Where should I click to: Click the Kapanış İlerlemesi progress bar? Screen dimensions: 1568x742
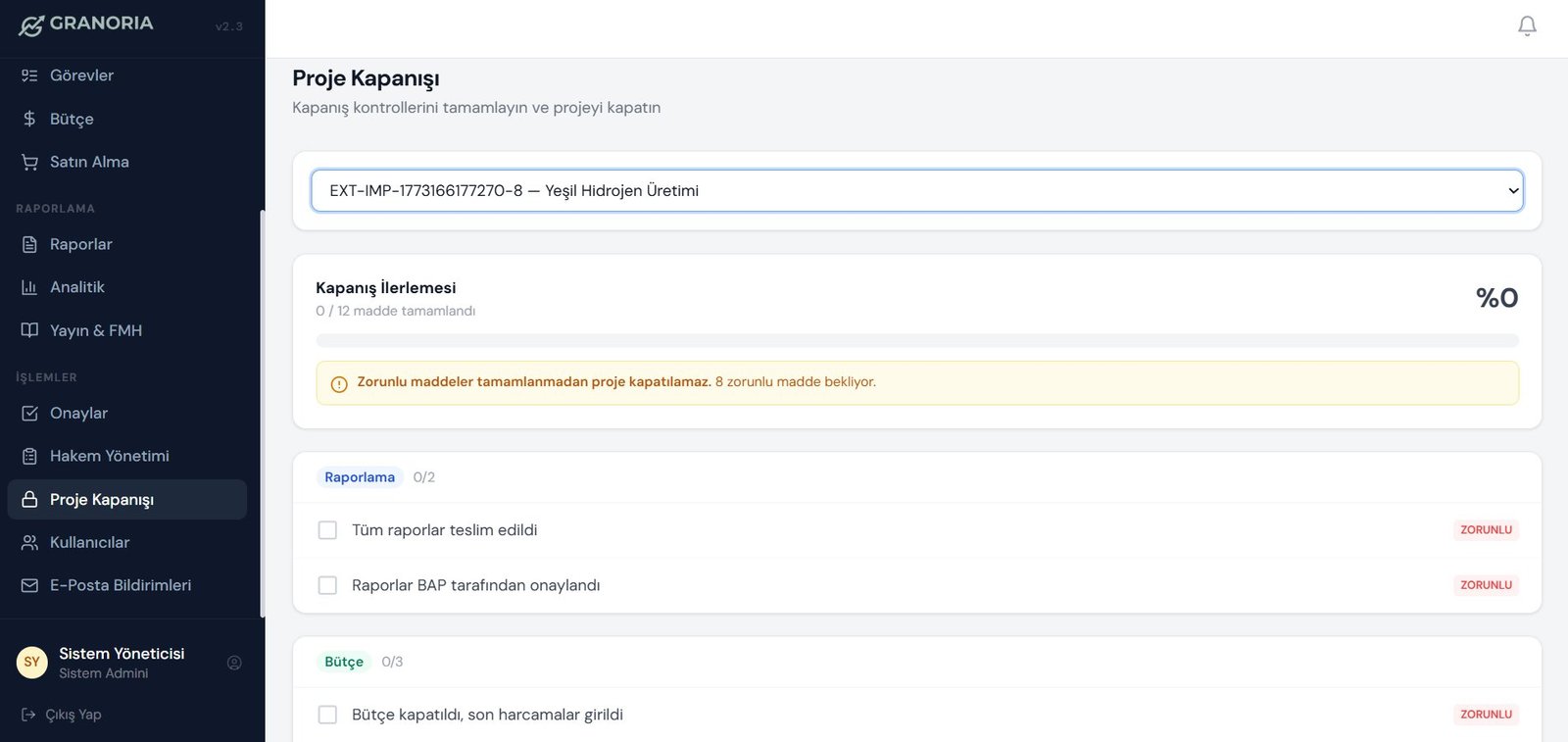[x=916, y=340]
